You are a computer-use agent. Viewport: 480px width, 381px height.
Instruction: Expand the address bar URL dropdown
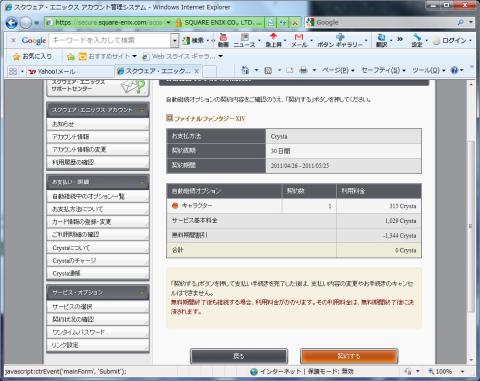tap(168, 23)
